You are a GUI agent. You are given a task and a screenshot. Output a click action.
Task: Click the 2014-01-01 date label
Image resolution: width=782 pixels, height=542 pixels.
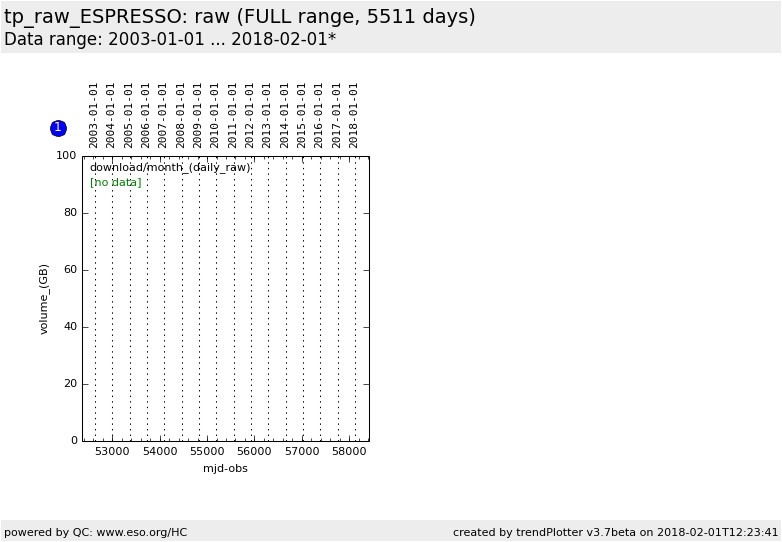point(285,115)
